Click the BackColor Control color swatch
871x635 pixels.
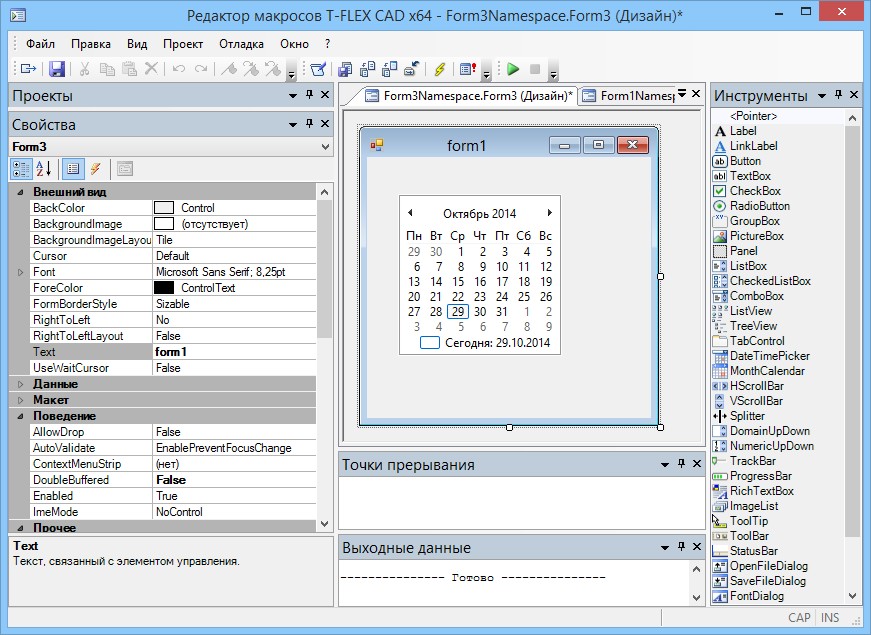click(164, 208)
